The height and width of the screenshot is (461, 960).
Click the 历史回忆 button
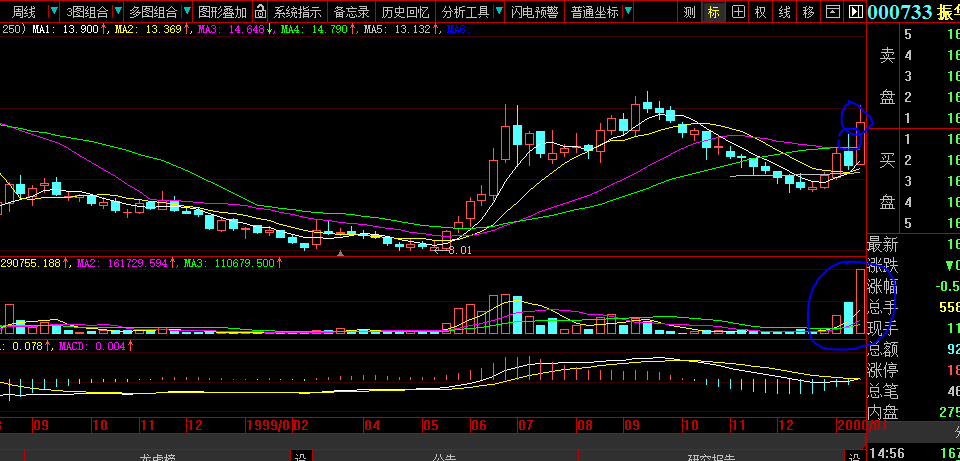point(406,12)
